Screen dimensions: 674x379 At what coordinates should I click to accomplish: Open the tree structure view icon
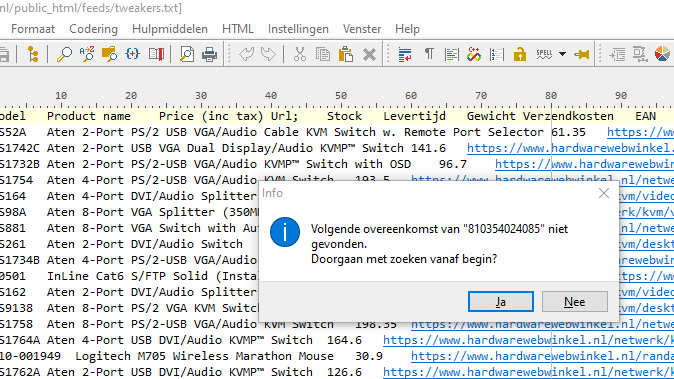tap(33, 55)
